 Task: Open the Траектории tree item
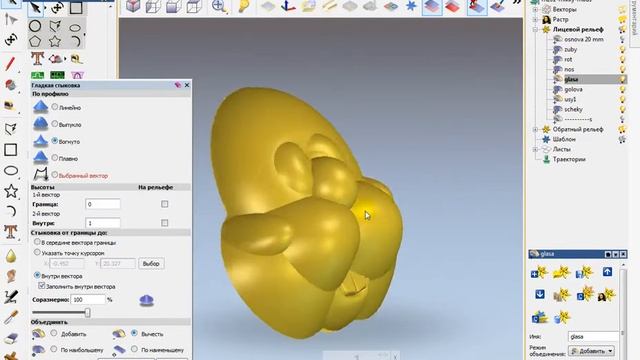[569, 160]
